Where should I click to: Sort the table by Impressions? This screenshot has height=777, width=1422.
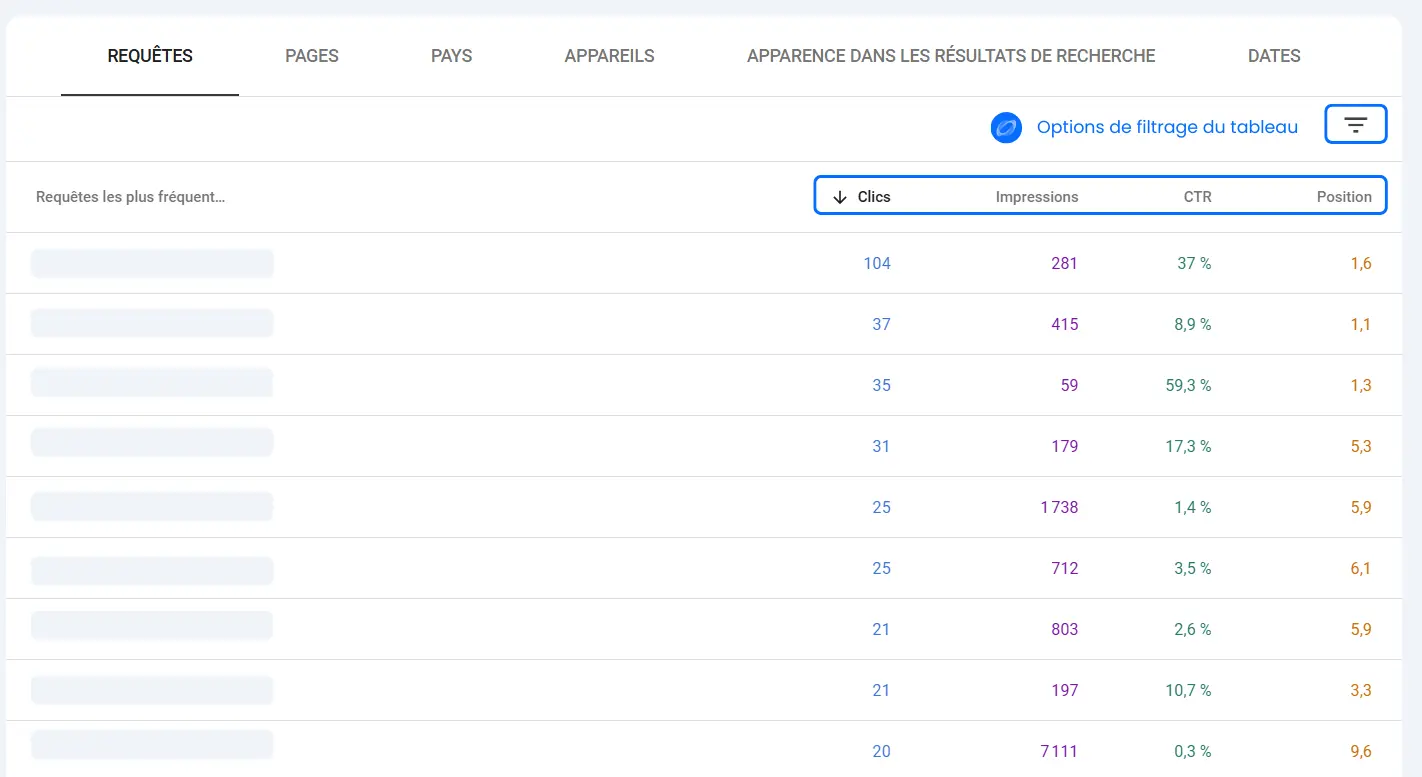pos(1036,196)
